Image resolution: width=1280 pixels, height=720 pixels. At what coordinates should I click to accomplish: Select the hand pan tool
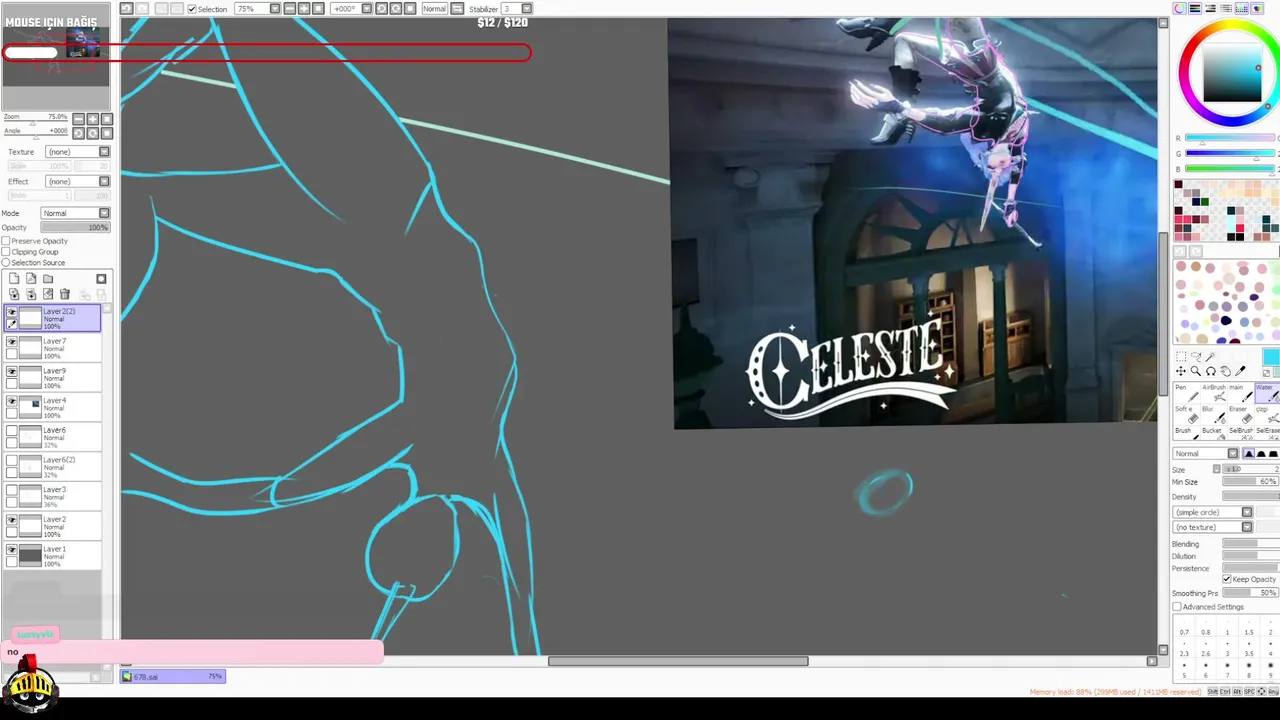point(1226,371)
